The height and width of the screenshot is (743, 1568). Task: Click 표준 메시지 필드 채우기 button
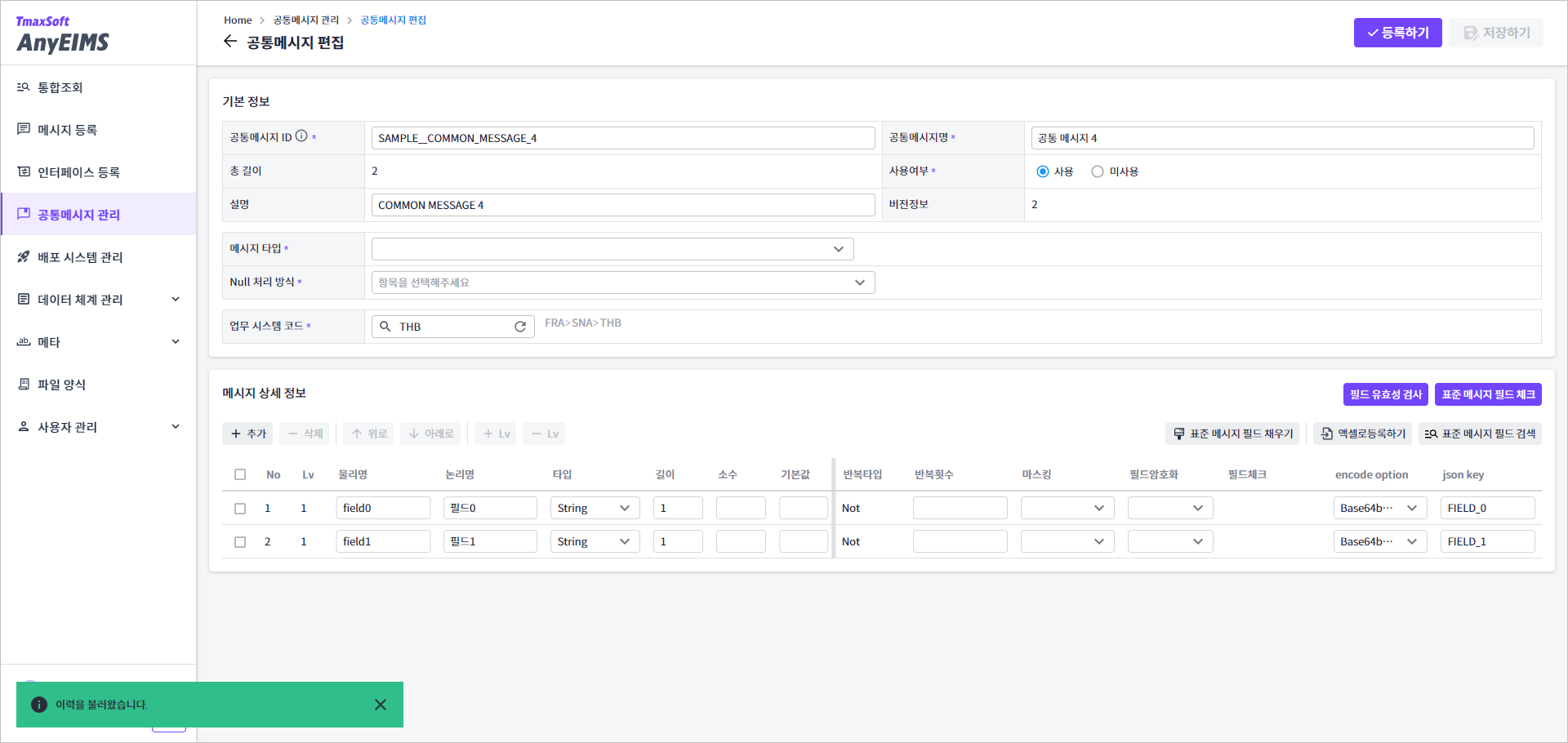pyautogui.click(x=1232, y=434)
